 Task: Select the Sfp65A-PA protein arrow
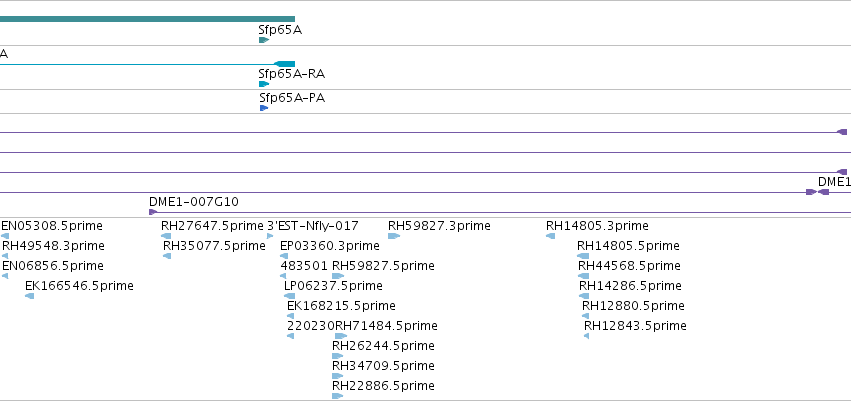264,108
